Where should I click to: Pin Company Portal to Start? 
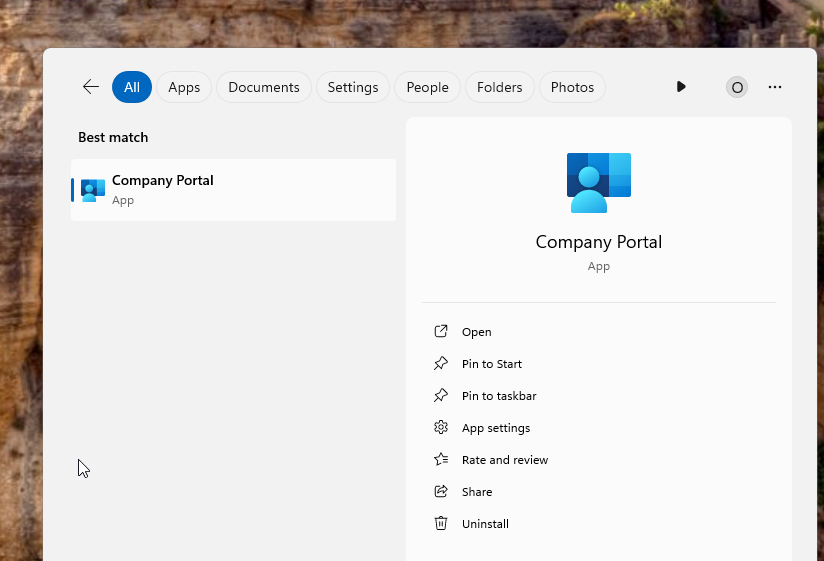click(x=491, y=364)
